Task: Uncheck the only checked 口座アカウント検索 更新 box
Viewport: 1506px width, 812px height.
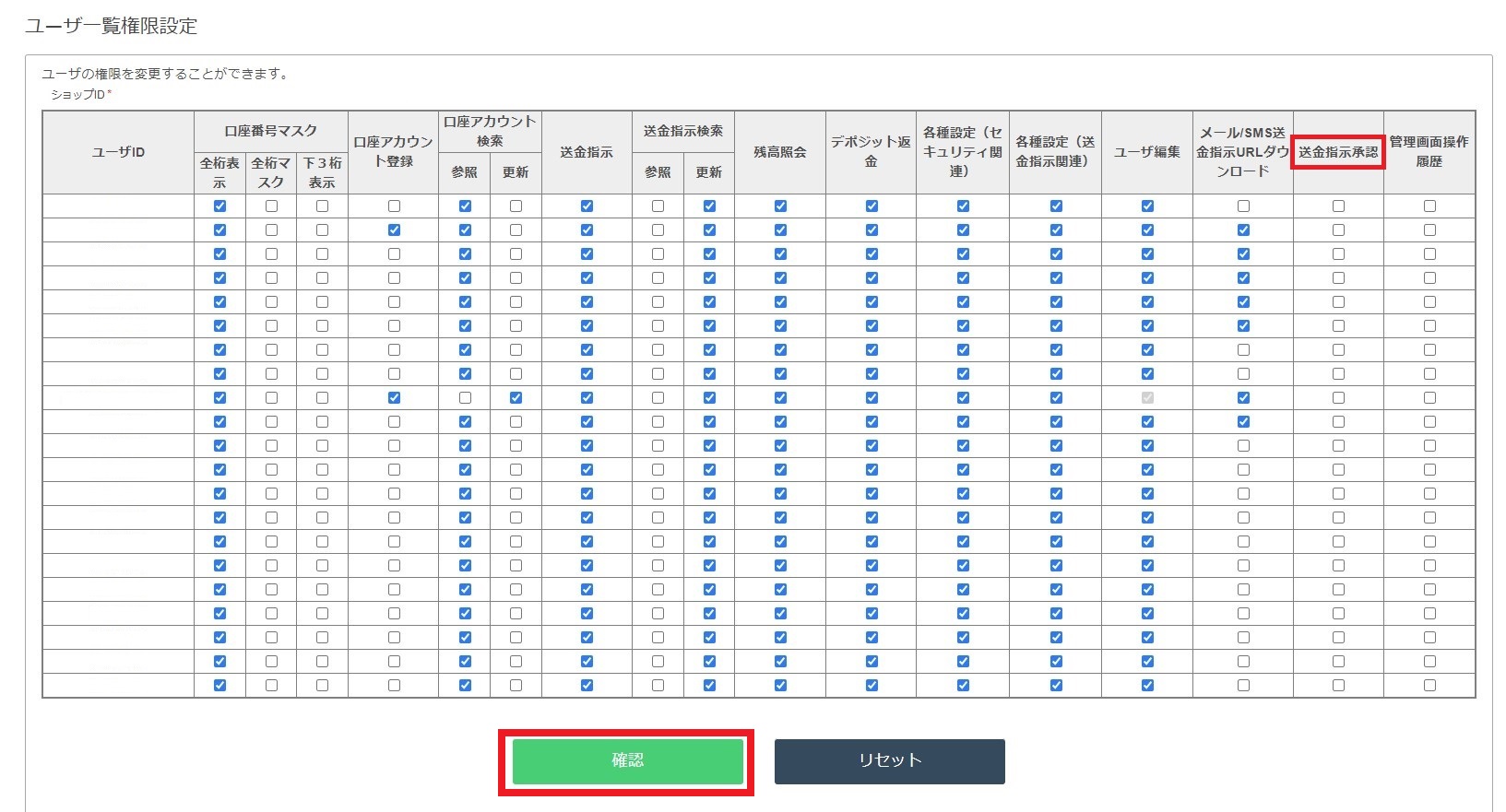Action: (x=516, y=398)
